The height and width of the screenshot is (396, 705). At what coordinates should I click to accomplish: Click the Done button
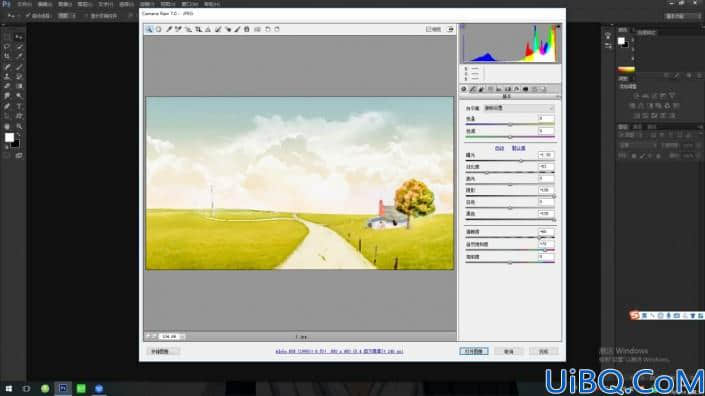tap(544, 352)
